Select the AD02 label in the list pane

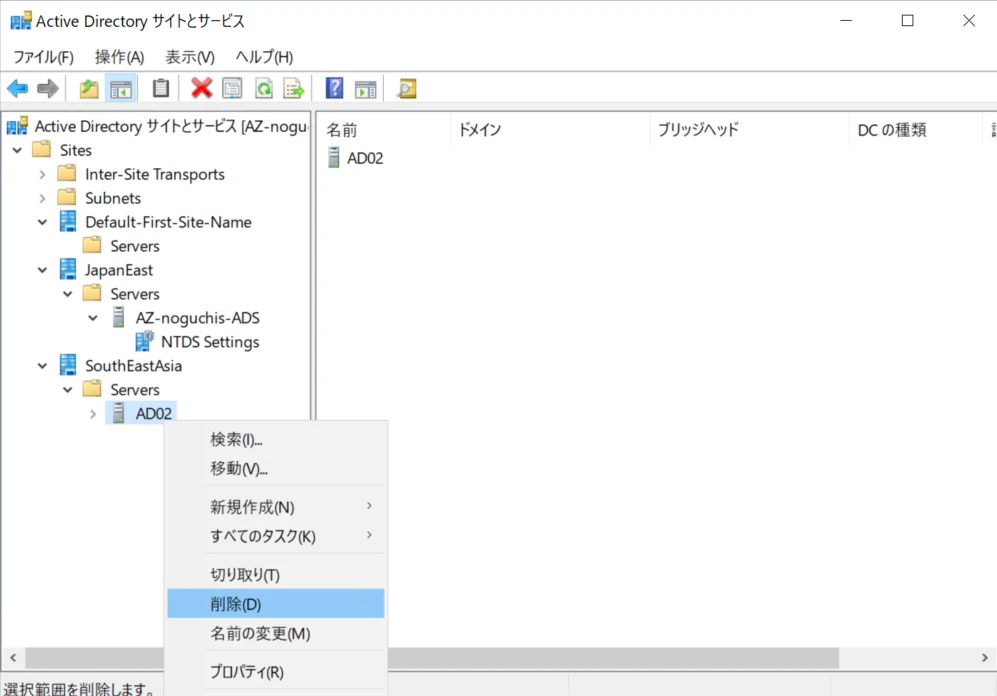(x=365, y=158)
